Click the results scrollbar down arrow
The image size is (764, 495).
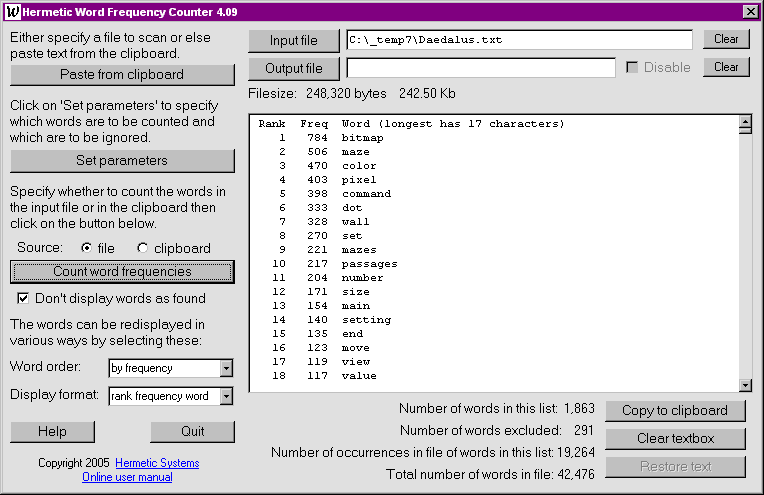coord(745,385)
